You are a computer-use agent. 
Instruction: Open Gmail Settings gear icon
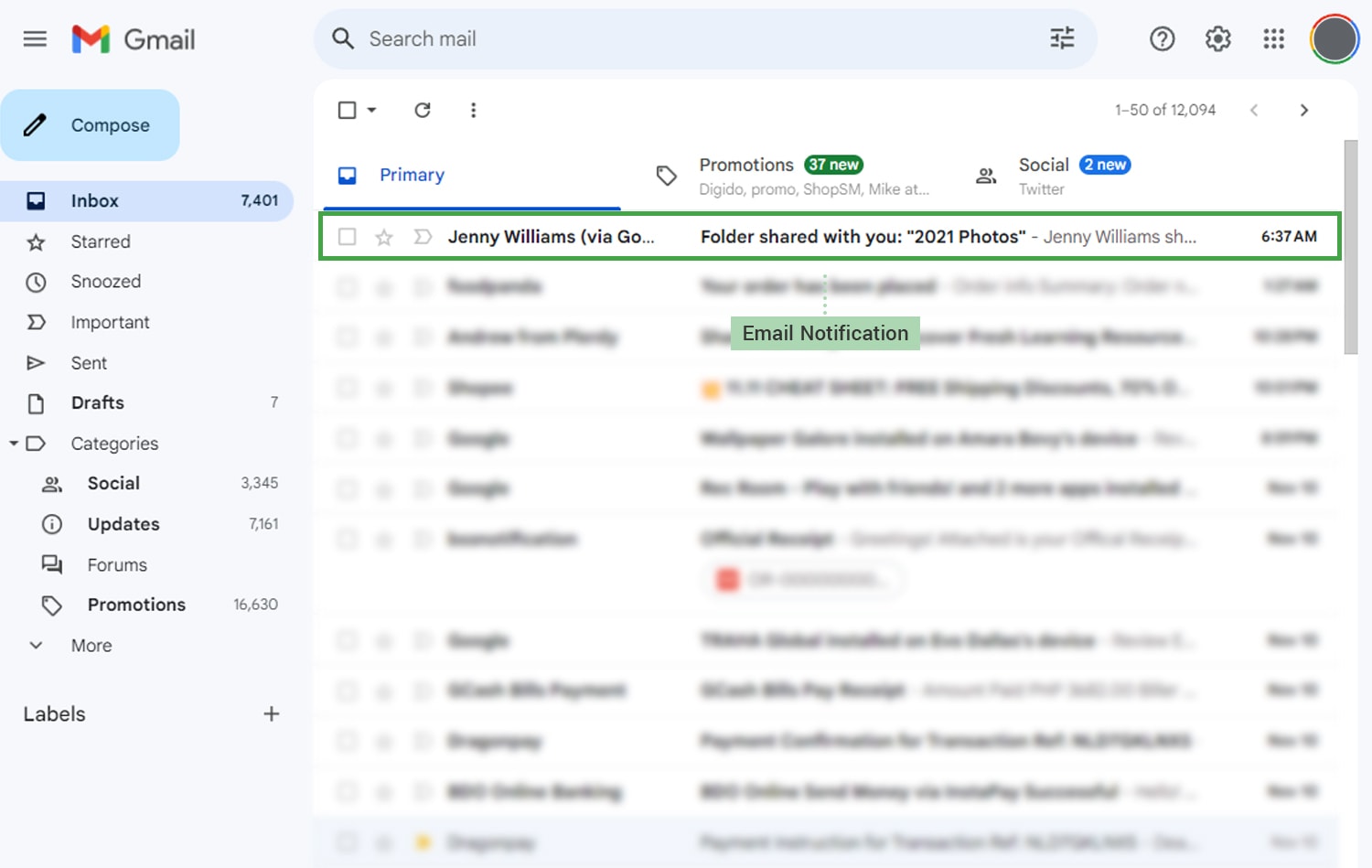coord(1217,38)
